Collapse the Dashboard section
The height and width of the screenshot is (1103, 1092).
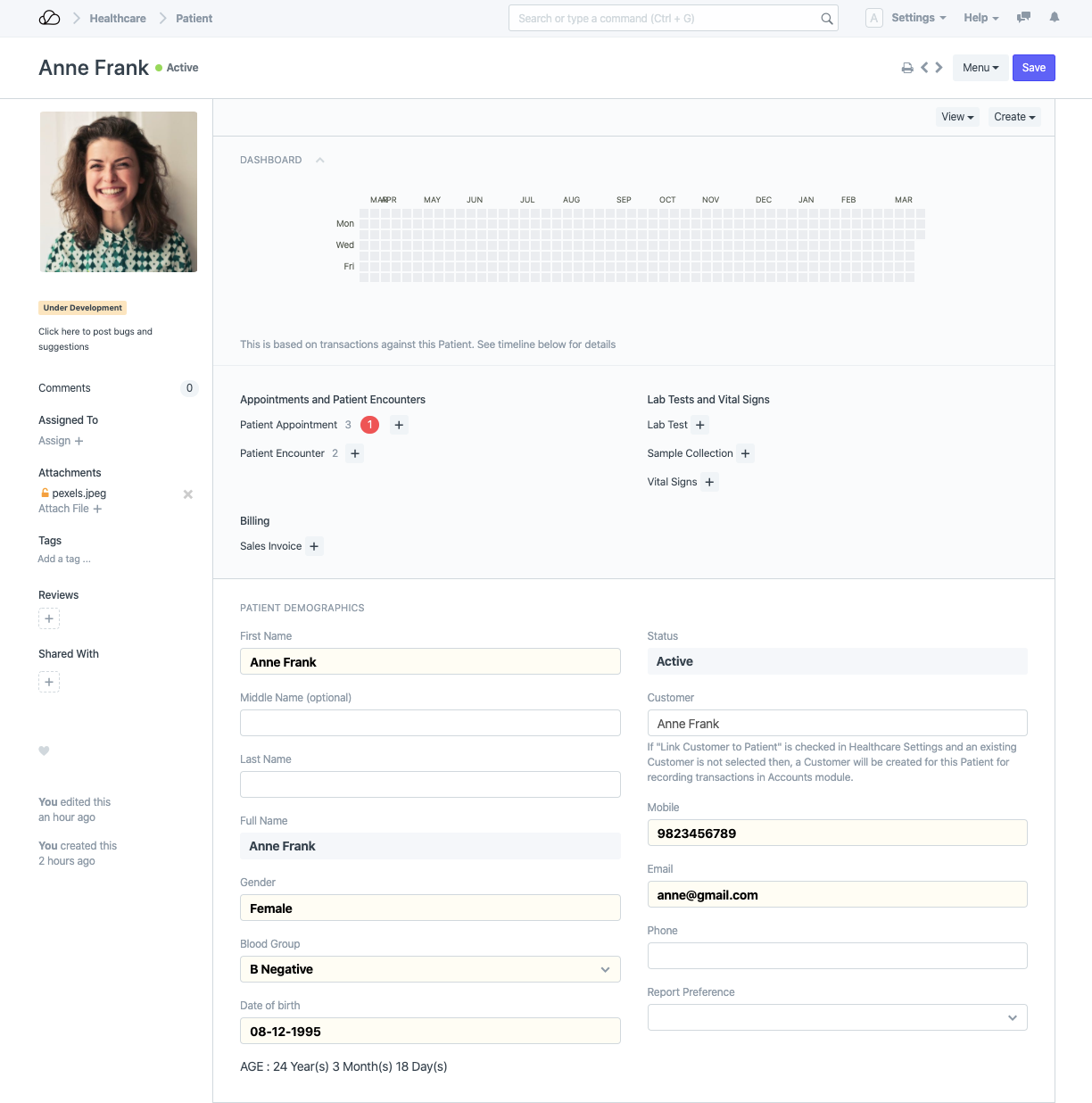point(320,160)
